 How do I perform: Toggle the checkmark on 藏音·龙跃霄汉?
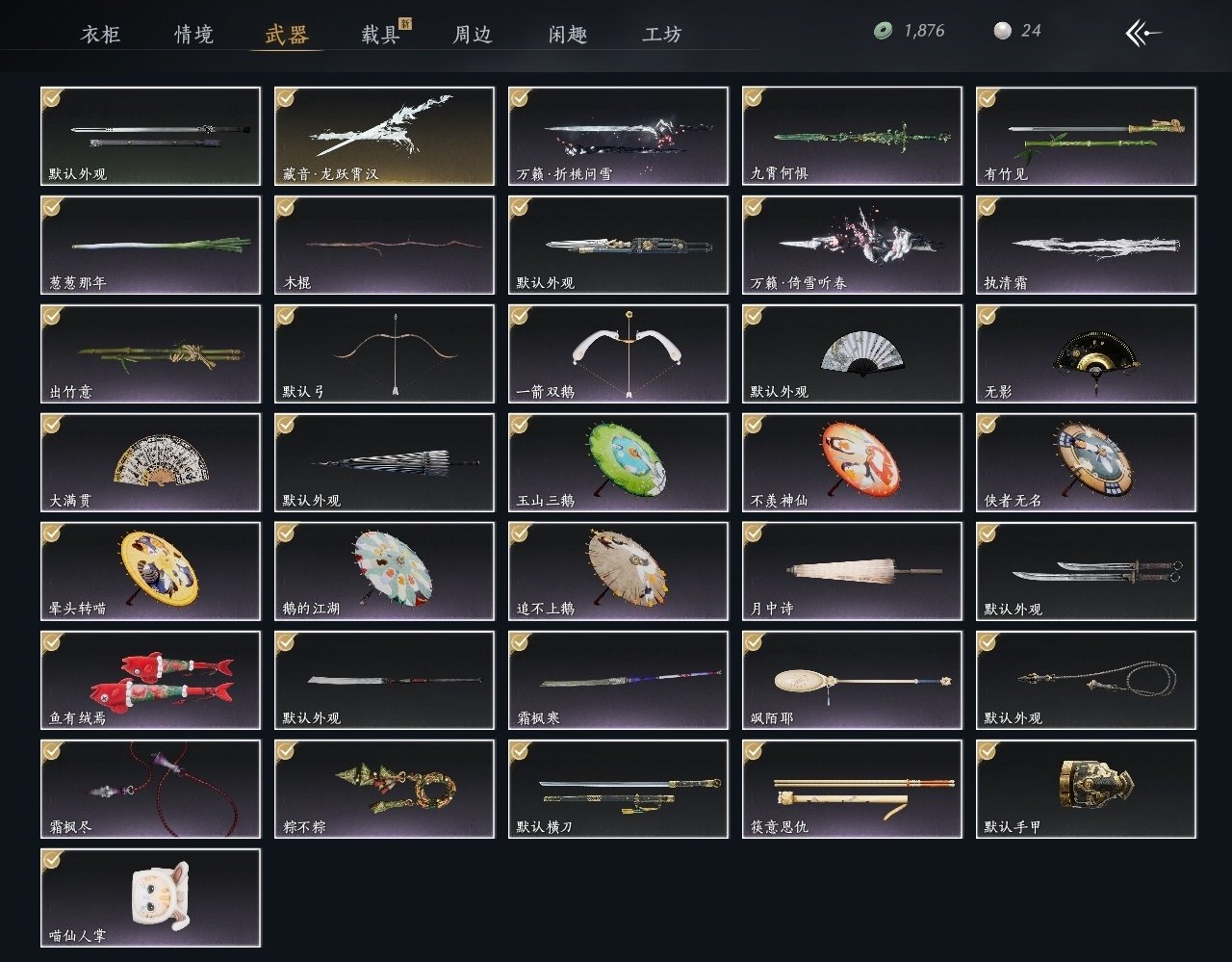click(x=286, y=98)
